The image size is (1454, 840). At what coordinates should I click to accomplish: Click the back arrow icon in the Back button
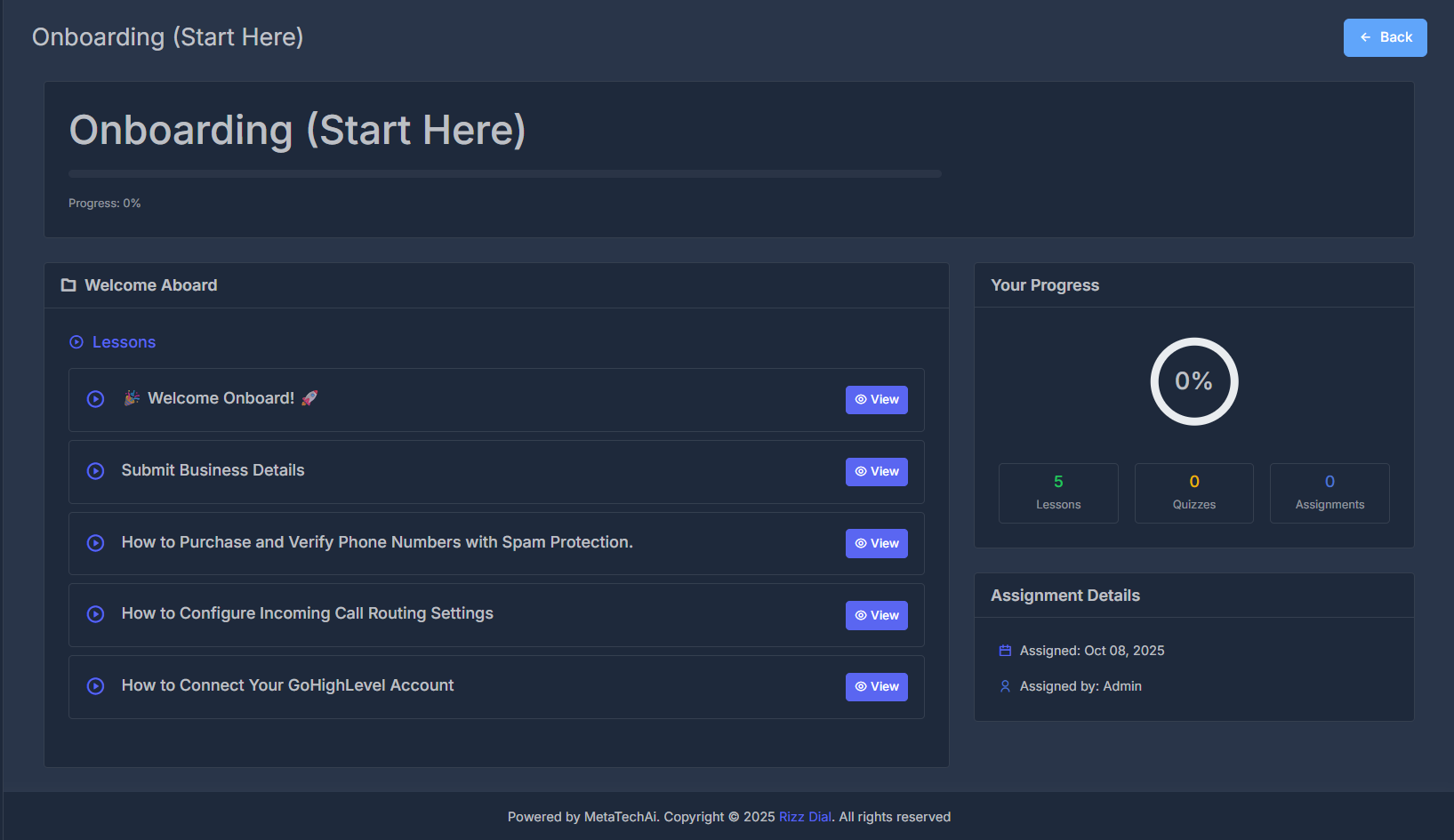[1365, 37]
